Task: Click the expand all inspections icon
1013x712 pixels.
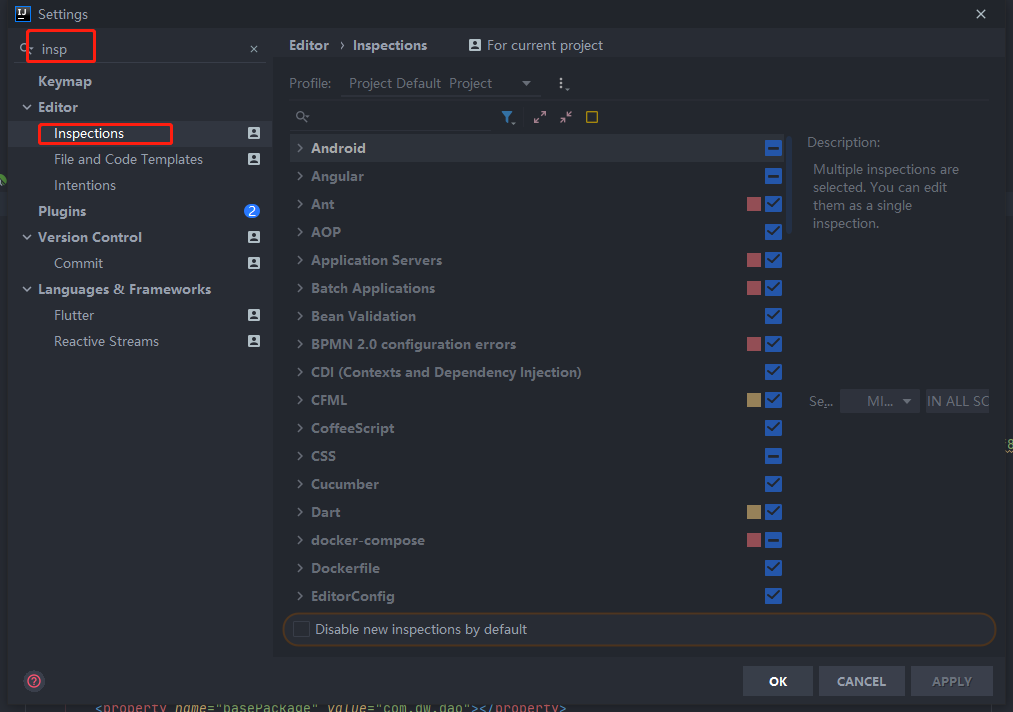Action: 539,117
